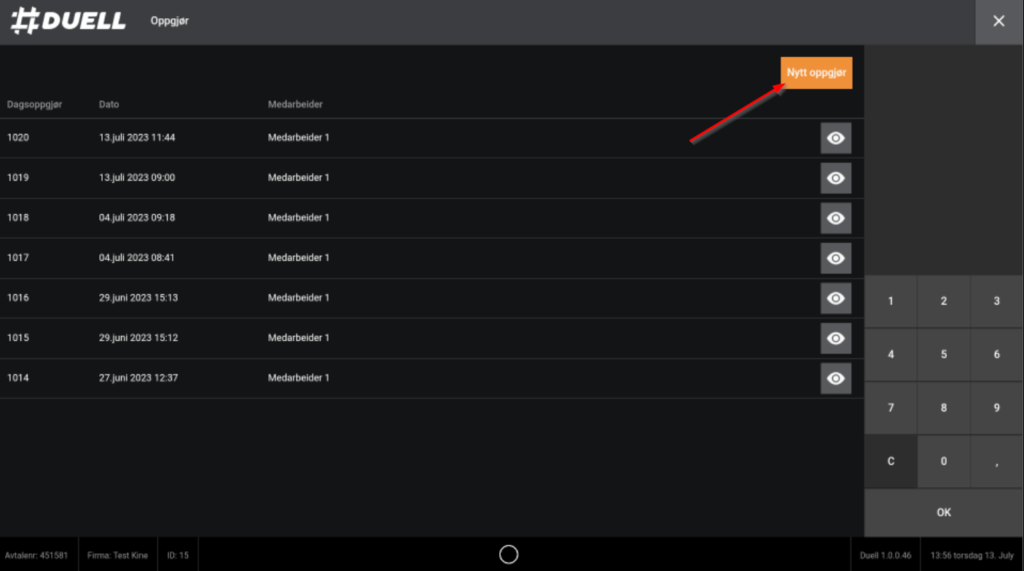The height and width of the screenshot is (571, 1024).
Task: Click date 04.juli 2023 09:18
Action: click(137, 218)
